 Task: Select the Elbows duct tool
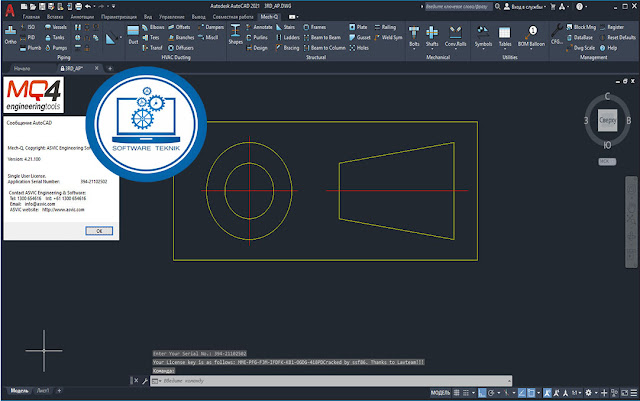(x=153, y=27)
